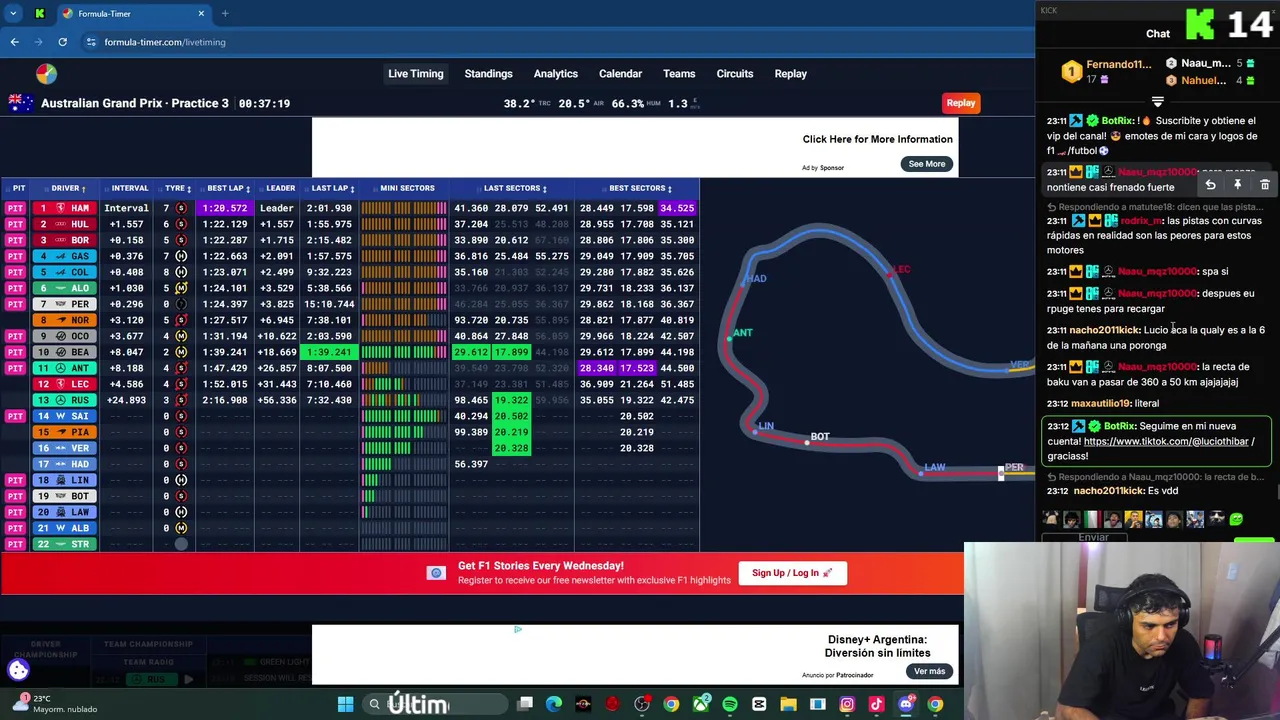
Task: Click Fernando11 top gifter entry
Action: (1107, 71)
